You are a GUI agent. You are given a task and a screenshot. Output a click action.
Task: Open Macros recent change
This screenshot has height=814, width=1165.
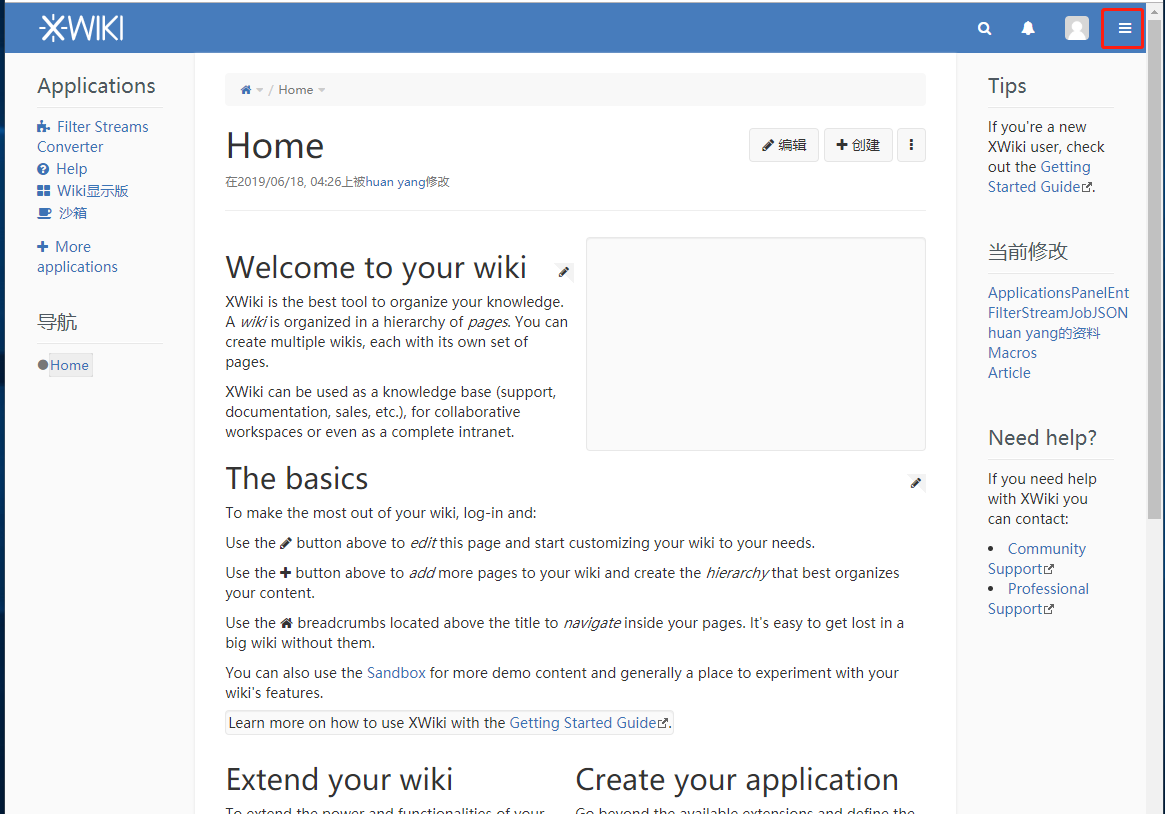[x=1012, y=353]
